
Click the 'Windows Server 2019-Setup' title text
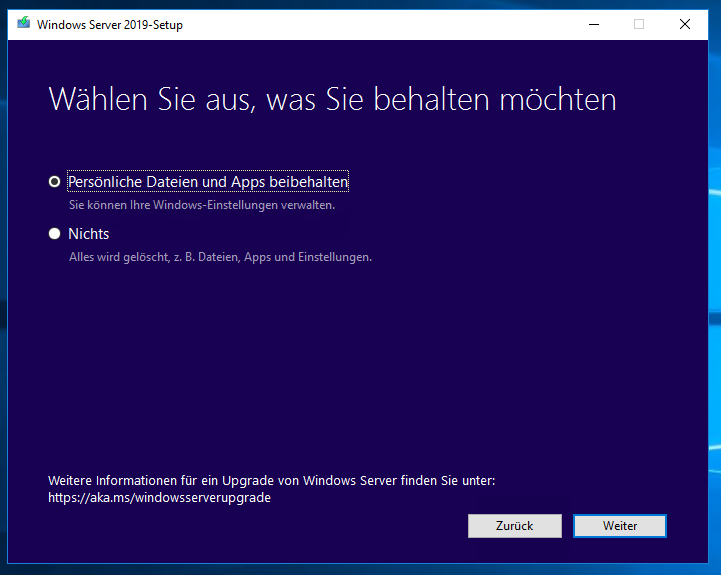(x=110, y=25)
